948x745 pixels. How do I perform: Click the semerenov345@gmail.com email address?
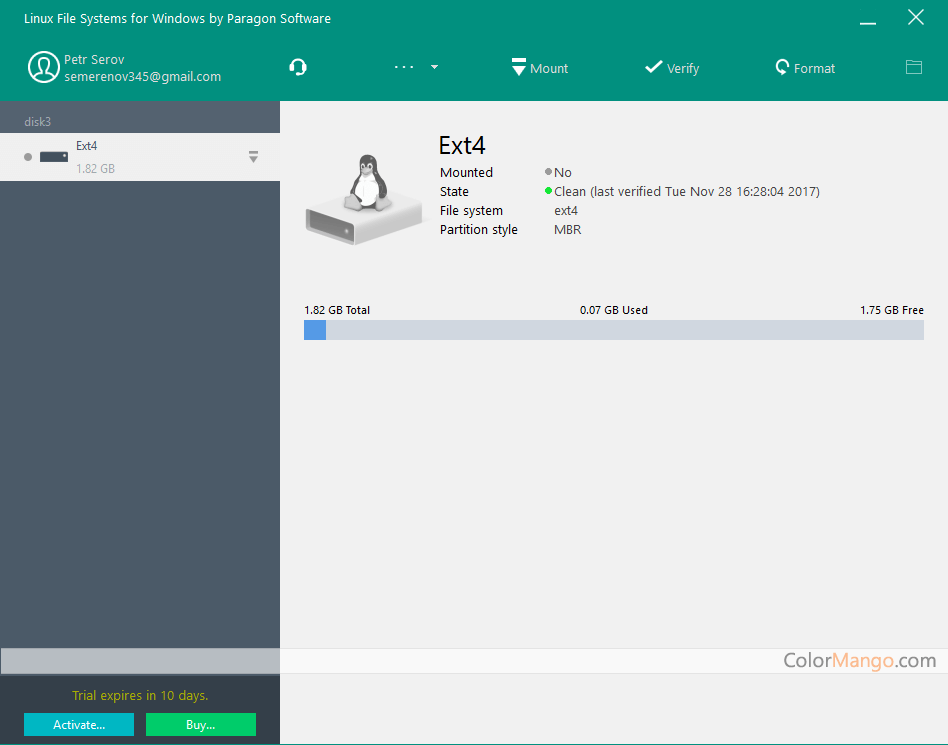click(x=142, y=77)
